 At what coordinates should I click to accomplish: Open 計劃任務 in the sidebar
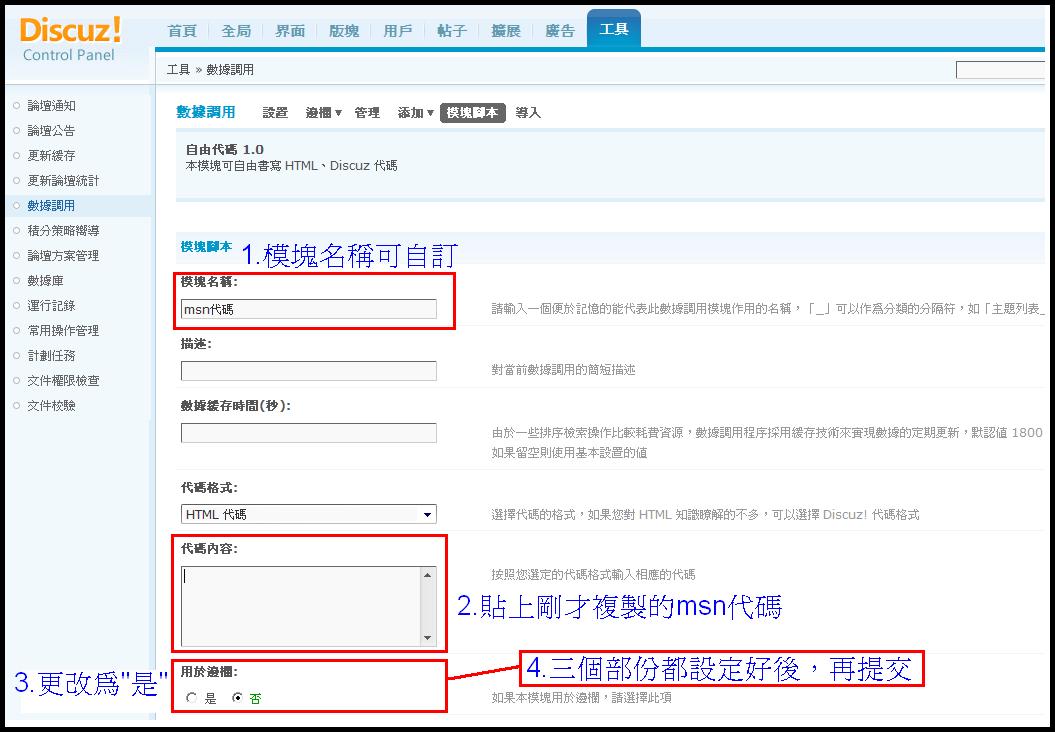(51, 356)
